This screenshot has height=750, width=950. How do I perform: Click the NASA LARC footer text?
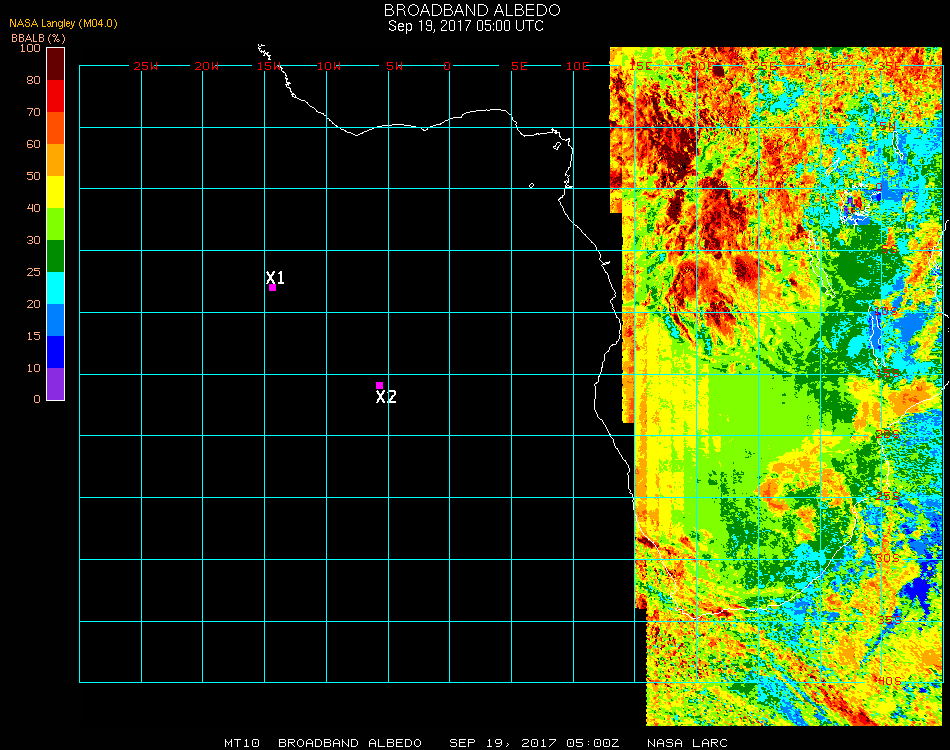tap(688, 743)
